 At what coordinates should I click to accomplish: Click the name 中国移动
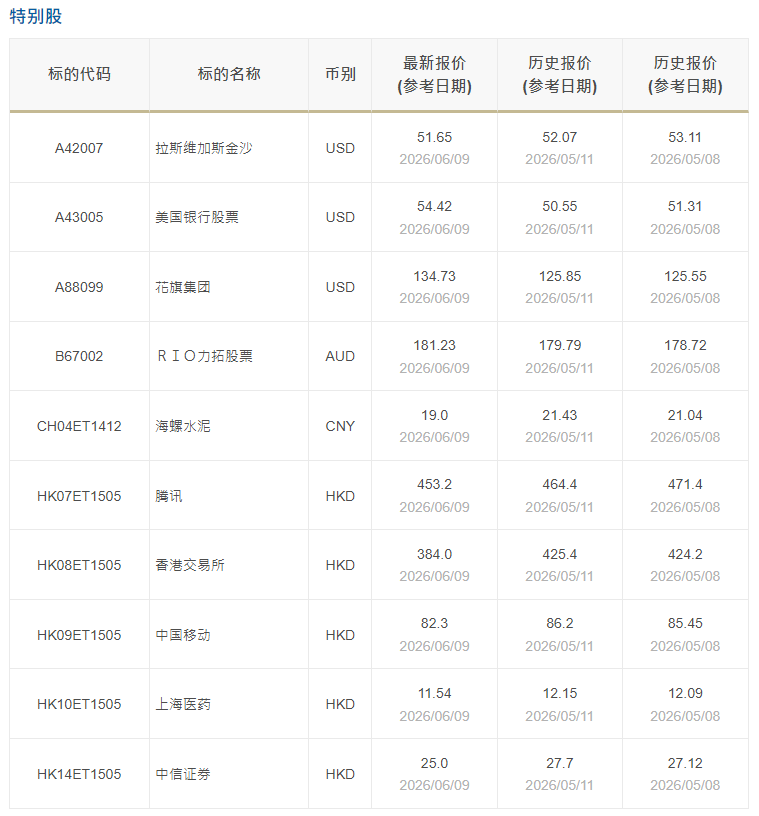183,635
